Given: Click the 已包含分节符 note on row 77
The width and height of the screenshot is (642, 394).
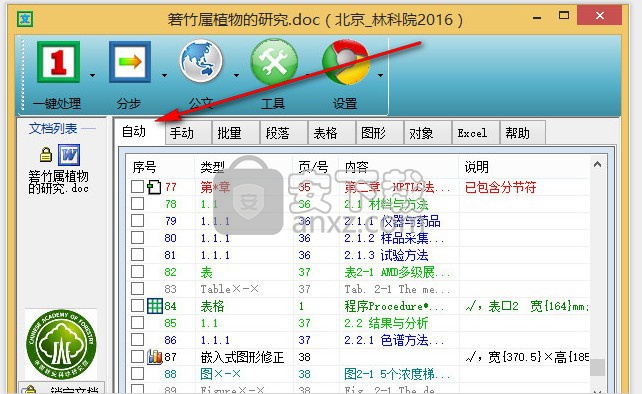Looking at the screenshot, I should (x=500, y=187).
